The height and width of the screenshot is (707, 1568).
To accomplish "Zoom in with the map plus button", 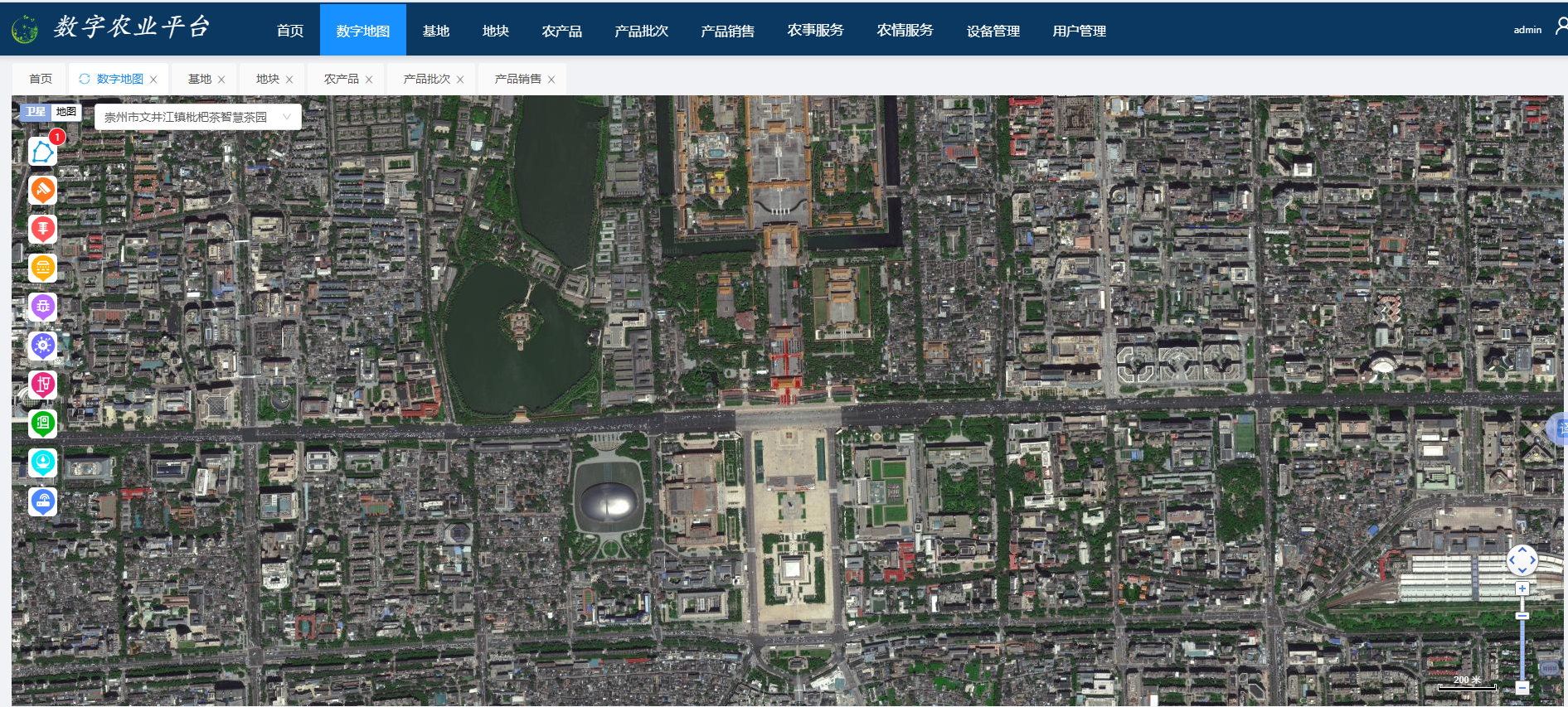I will 1522,588.
